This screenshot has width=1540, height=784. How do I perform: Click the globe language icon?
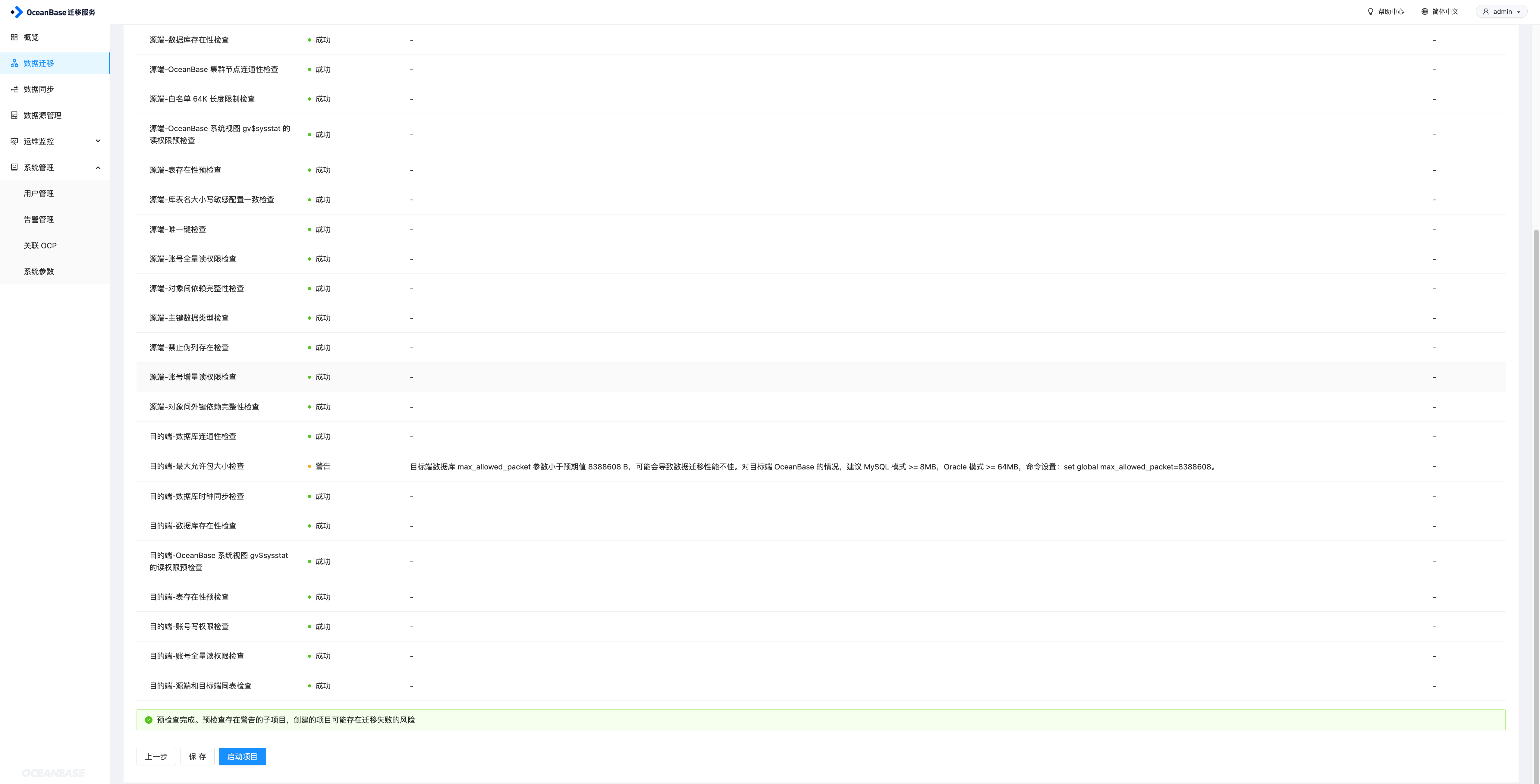tap(1425, 11)
